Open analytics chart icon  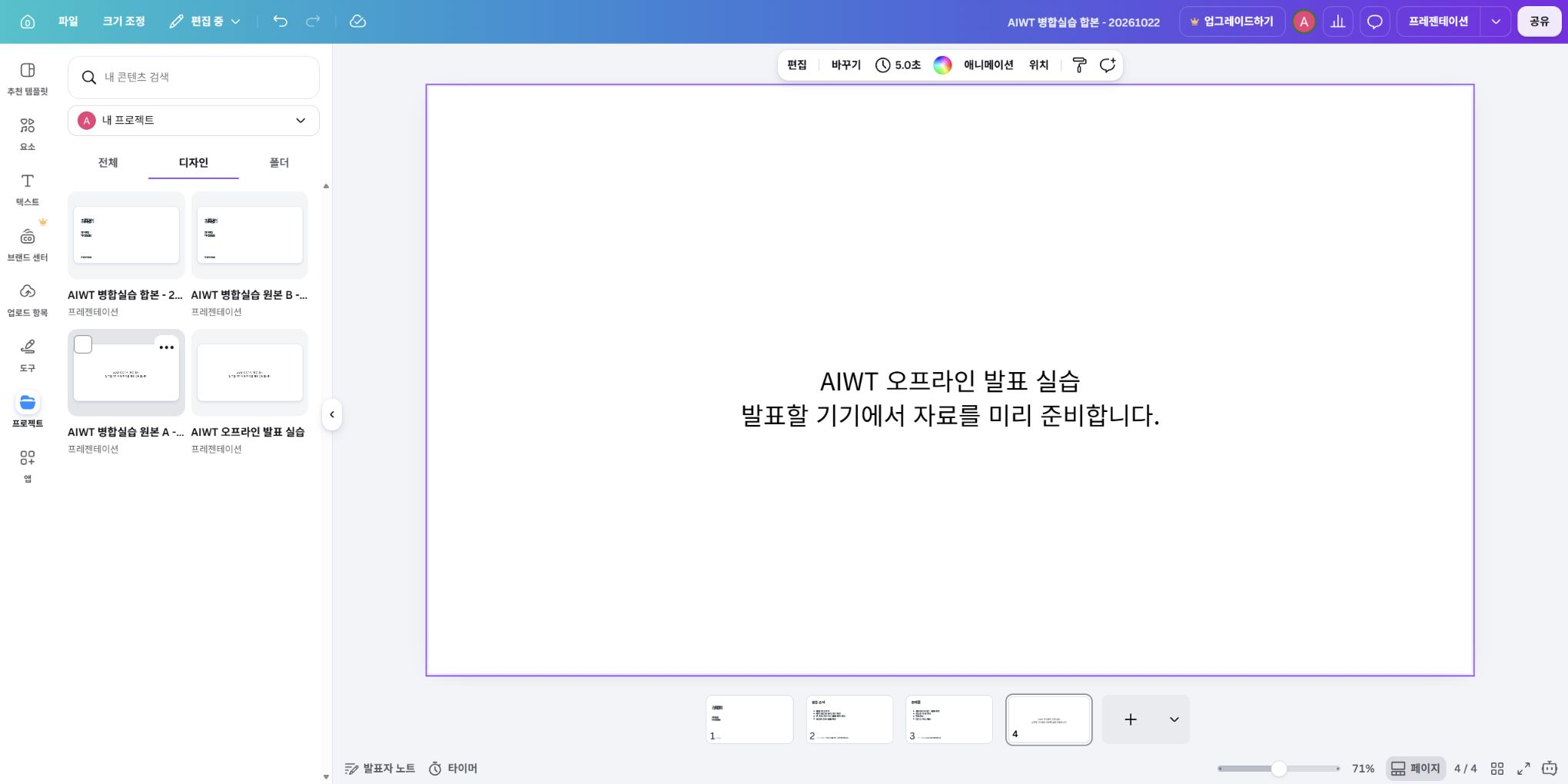[1338, 22]
